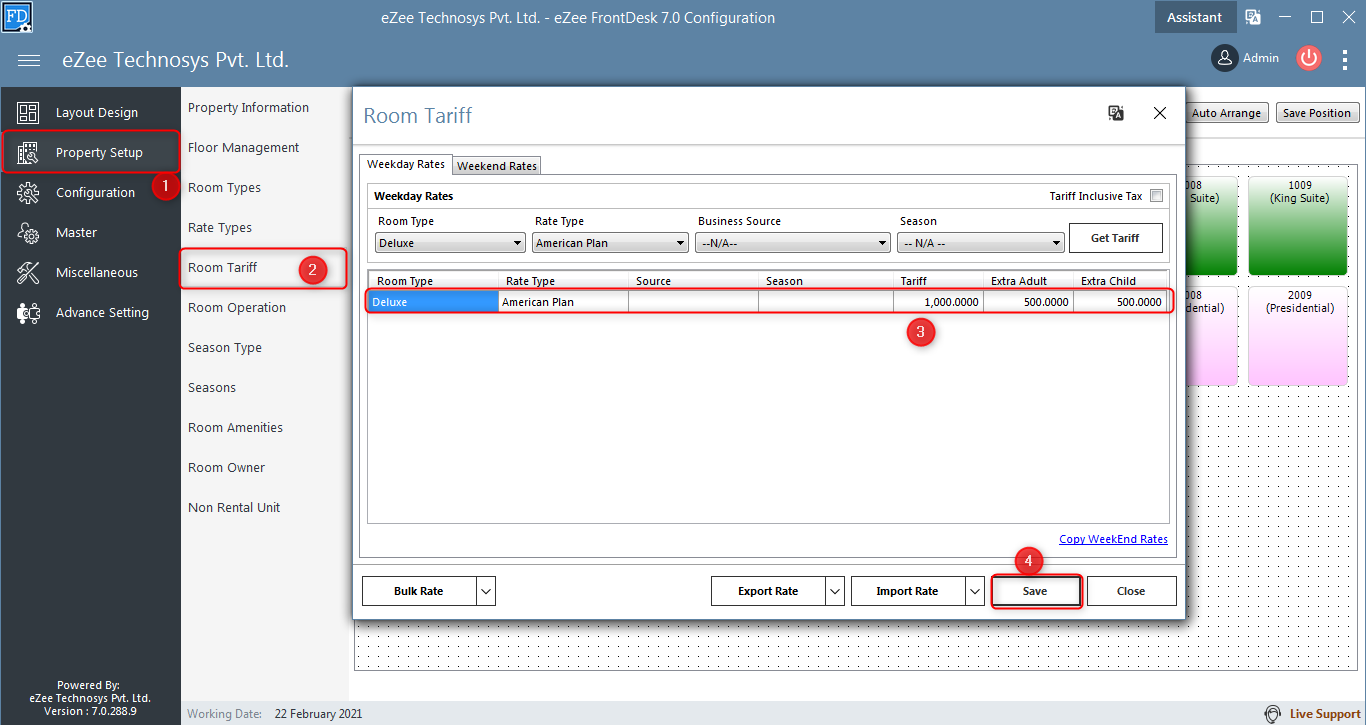Click the Advance Setting icon
The height and width of the screenshot is (725, 1366).
28,313
